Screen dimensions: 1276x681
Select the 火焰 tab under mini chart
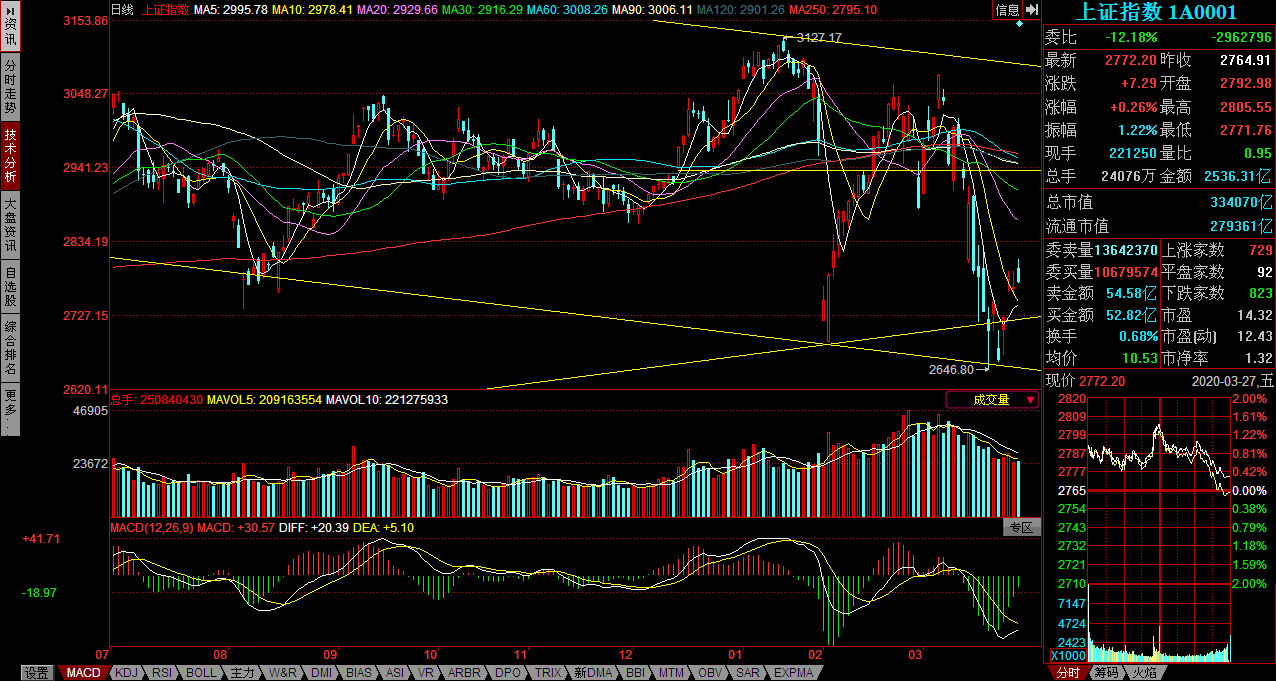[1145, 673]
